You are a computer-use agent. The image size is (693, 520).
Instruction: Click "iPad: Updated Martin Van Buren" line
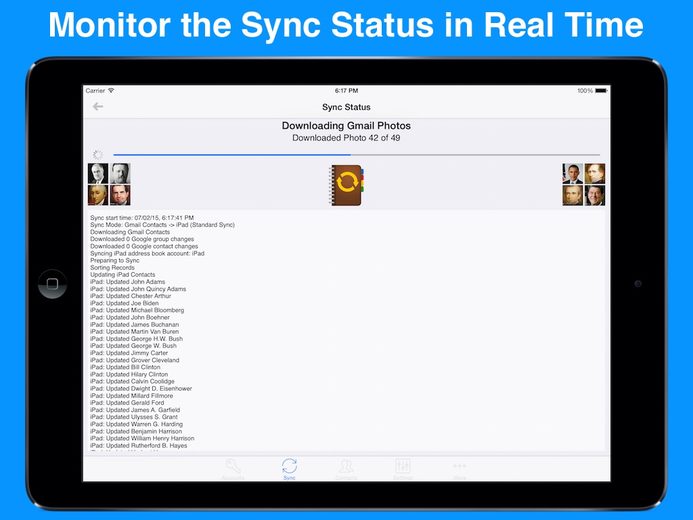click(134, 332)
